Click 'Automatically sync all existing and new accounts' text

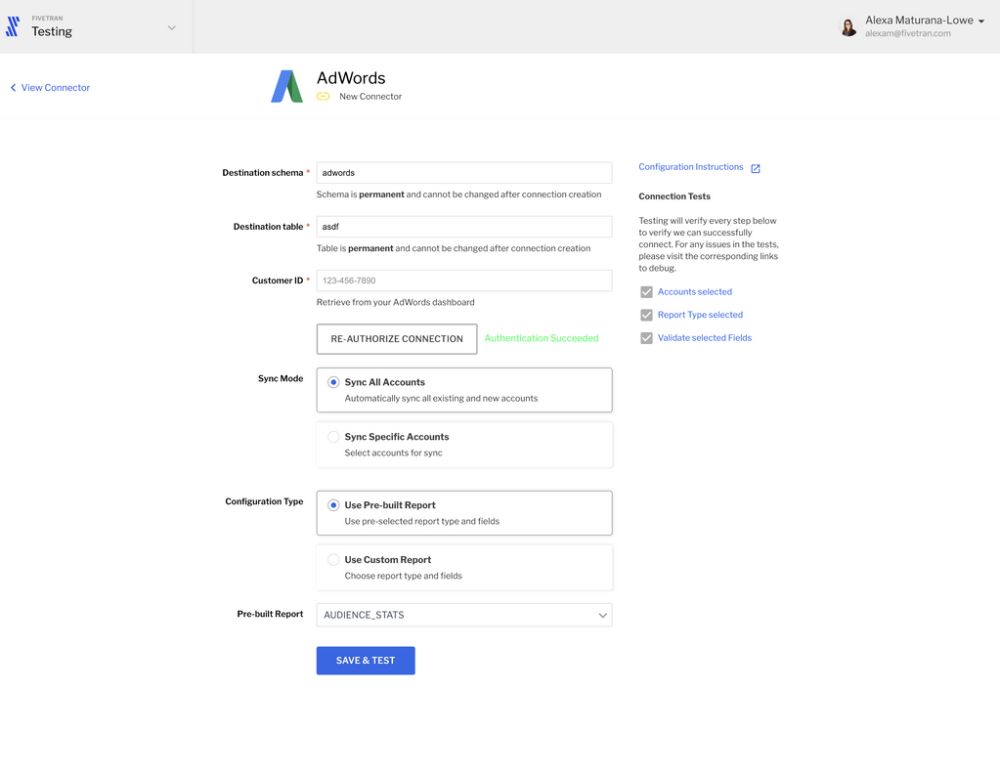[441, 398]
